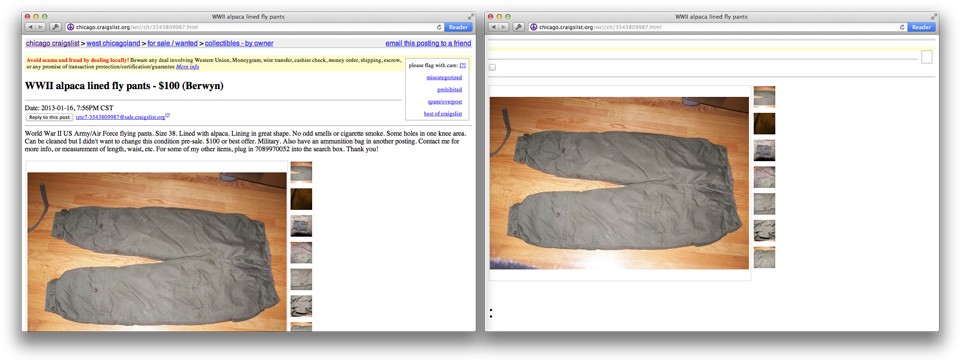This screenshot has height=362, width=960.
Task: Open the 'collectibles - by owner' breadcrumb link
Action: pyautogui.click(x=239, y=43)
